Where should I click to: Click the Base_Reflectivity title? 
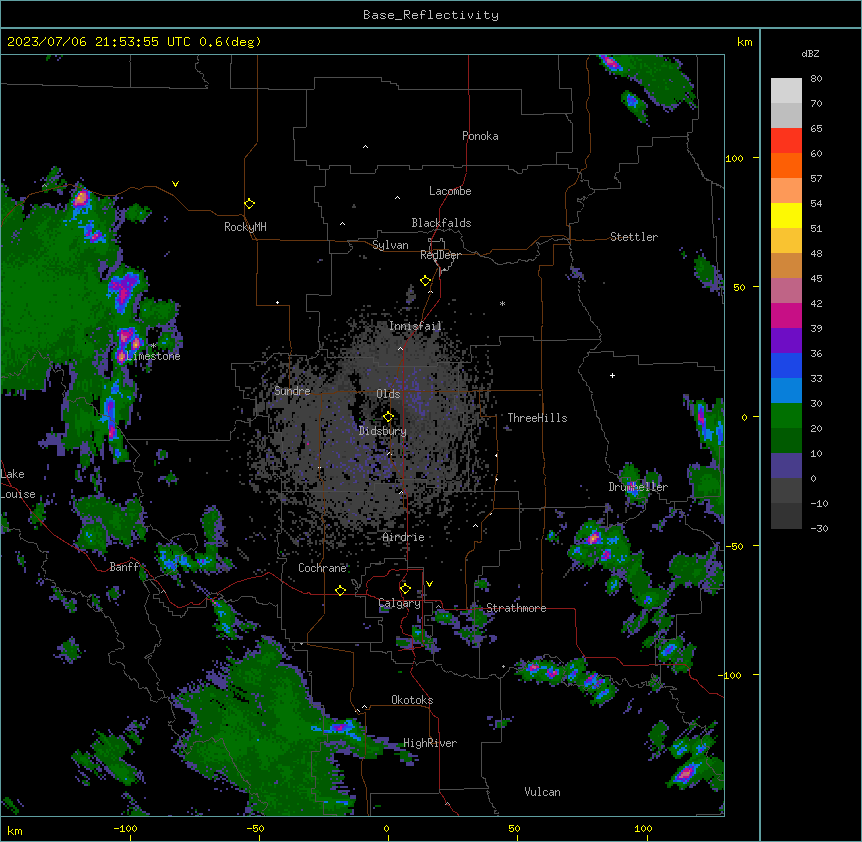coord(431,15)
